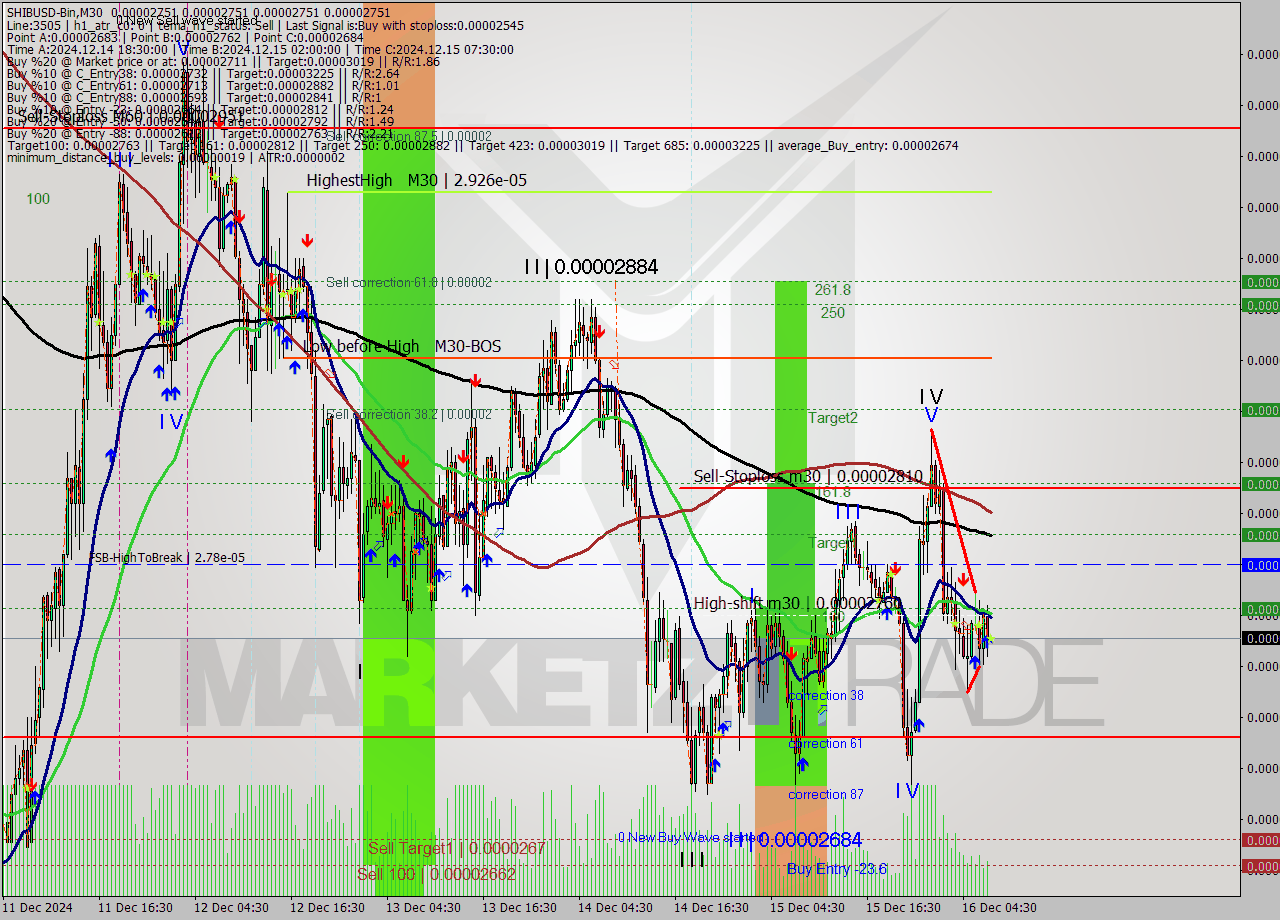Select 'Buy %20 @ Market price' line

[x=223, y=61]
